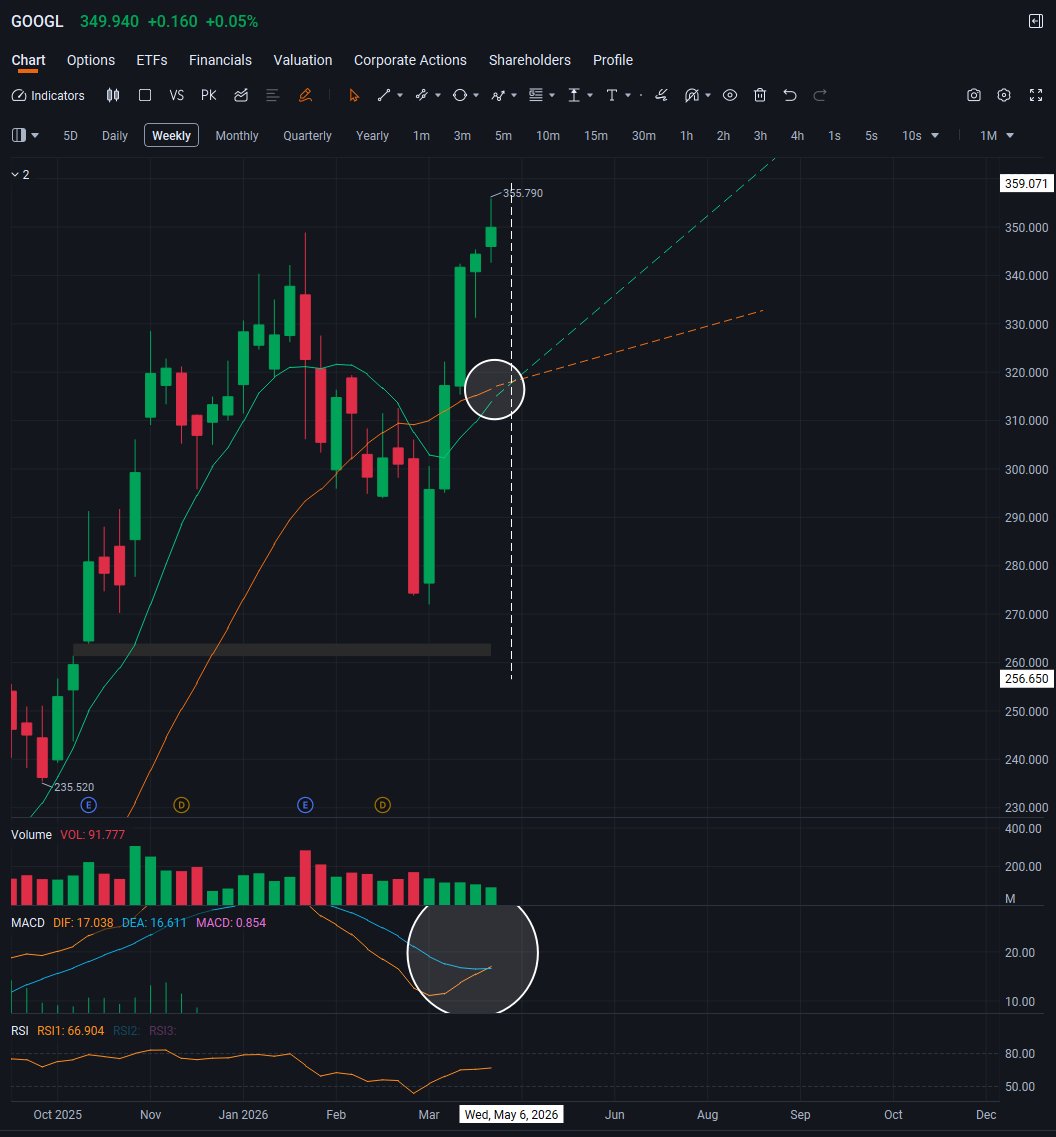Collapse the side panel icon at top right
This screenshot has height=1137, width=1056.
[1036, 21]
